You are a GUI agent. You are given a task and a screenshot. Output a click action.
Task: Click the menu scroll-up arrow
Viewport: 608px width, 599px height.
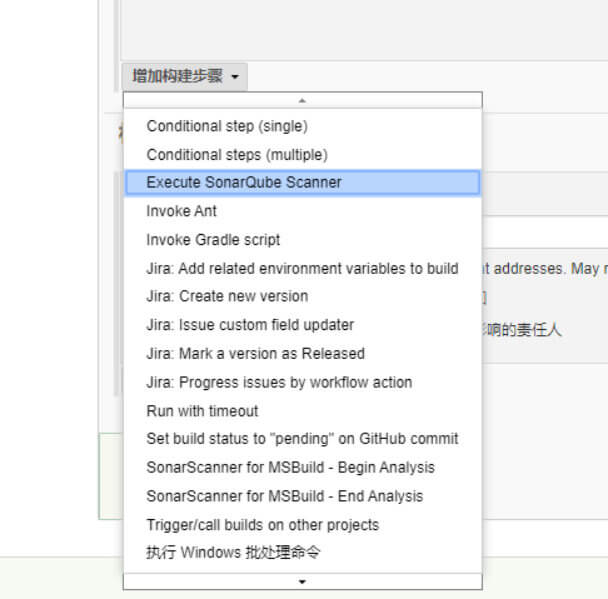(x=302, y=100)
